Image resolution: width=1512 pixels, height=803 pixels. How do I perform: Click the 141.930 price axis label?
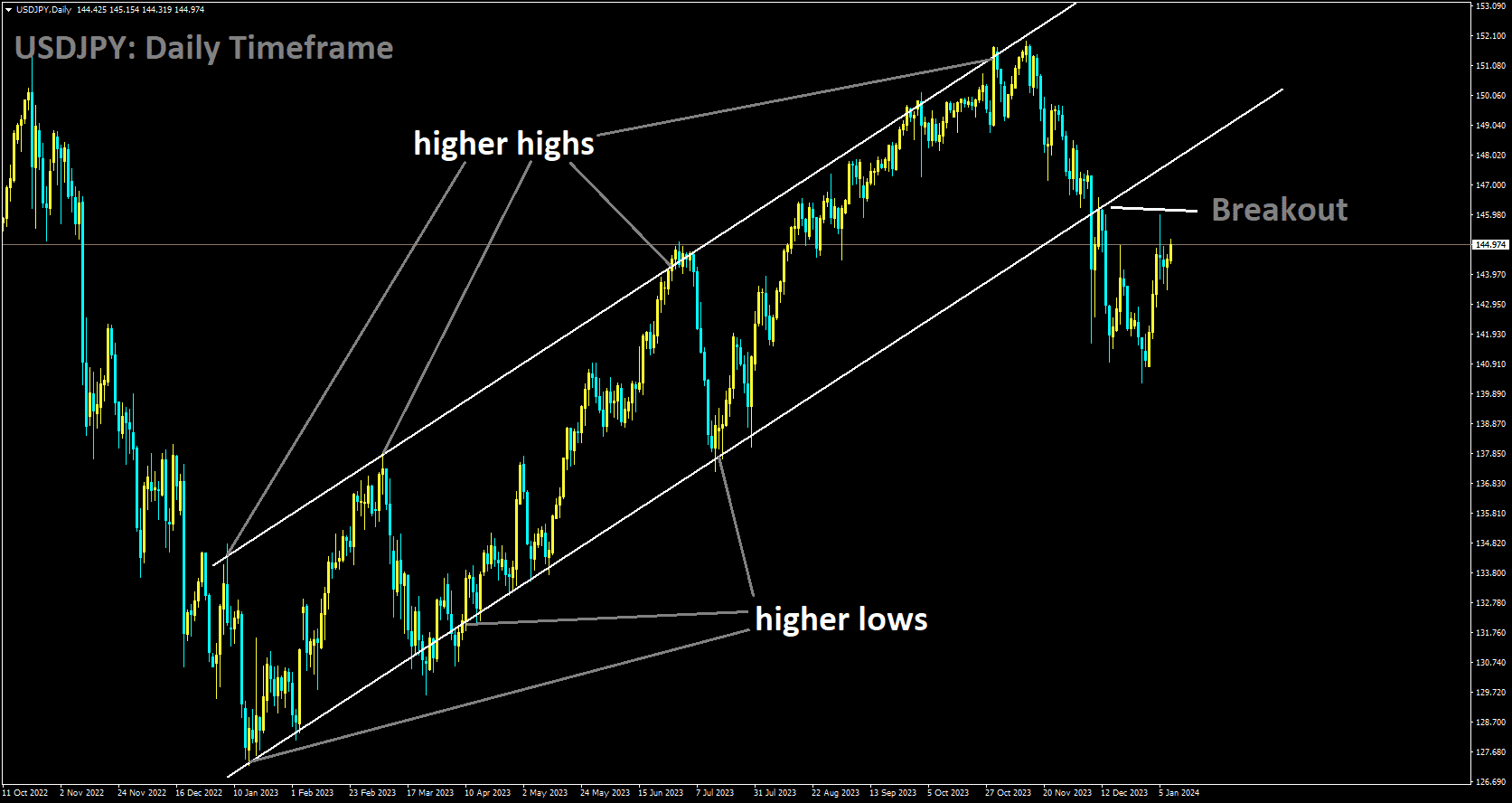pyautogui.click(x=1490, y=335)
